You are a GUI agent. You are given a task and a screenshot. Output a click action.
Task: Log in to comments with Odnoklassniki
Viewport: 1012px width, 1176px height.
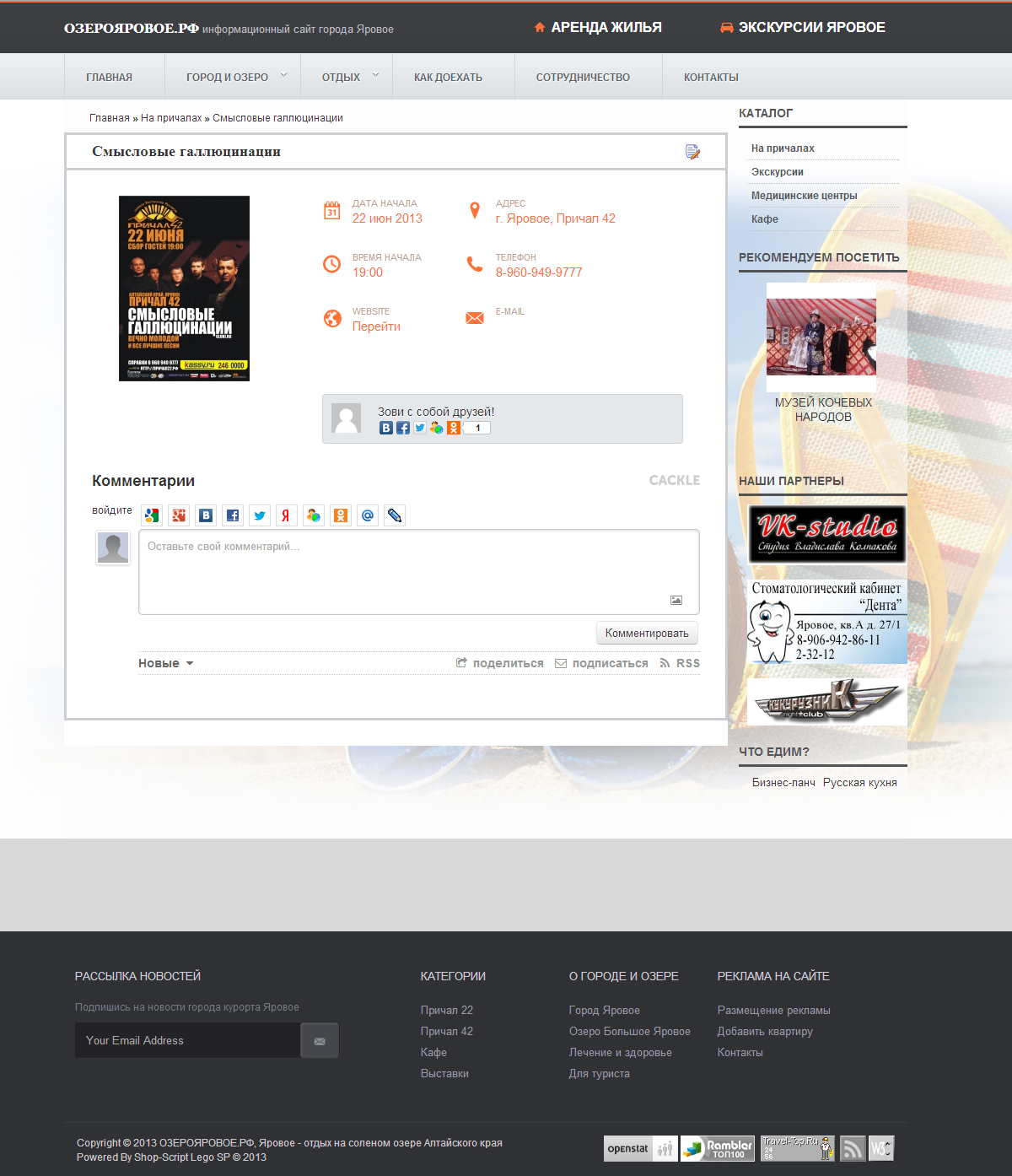pos(341,515)
